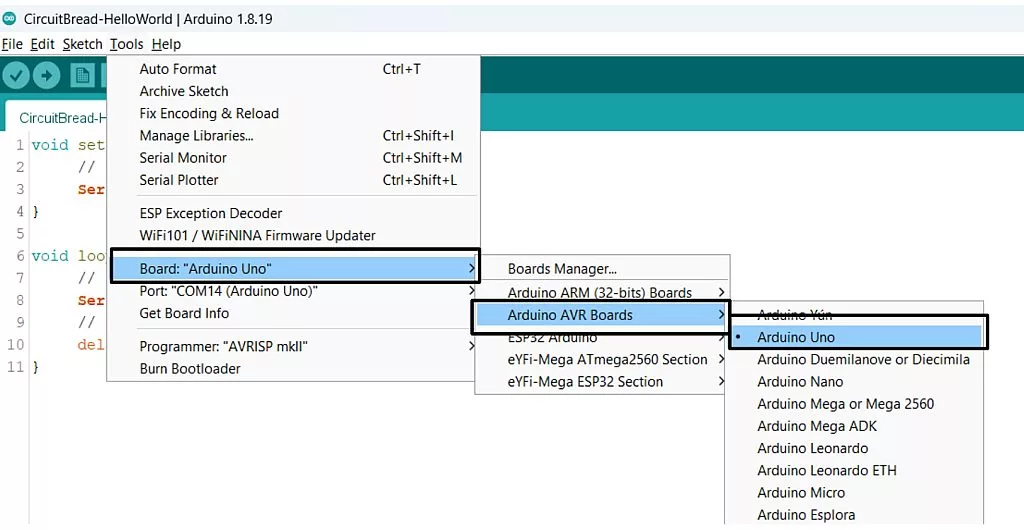
Task: Click the New sketch page icon
Action: (x=82, y=76)
